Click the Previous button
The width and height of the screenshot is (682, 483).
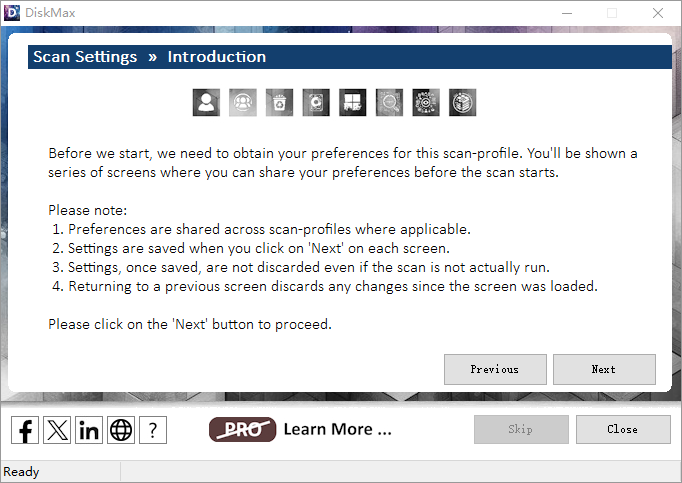pyautogui.click(x=495, y=369)
